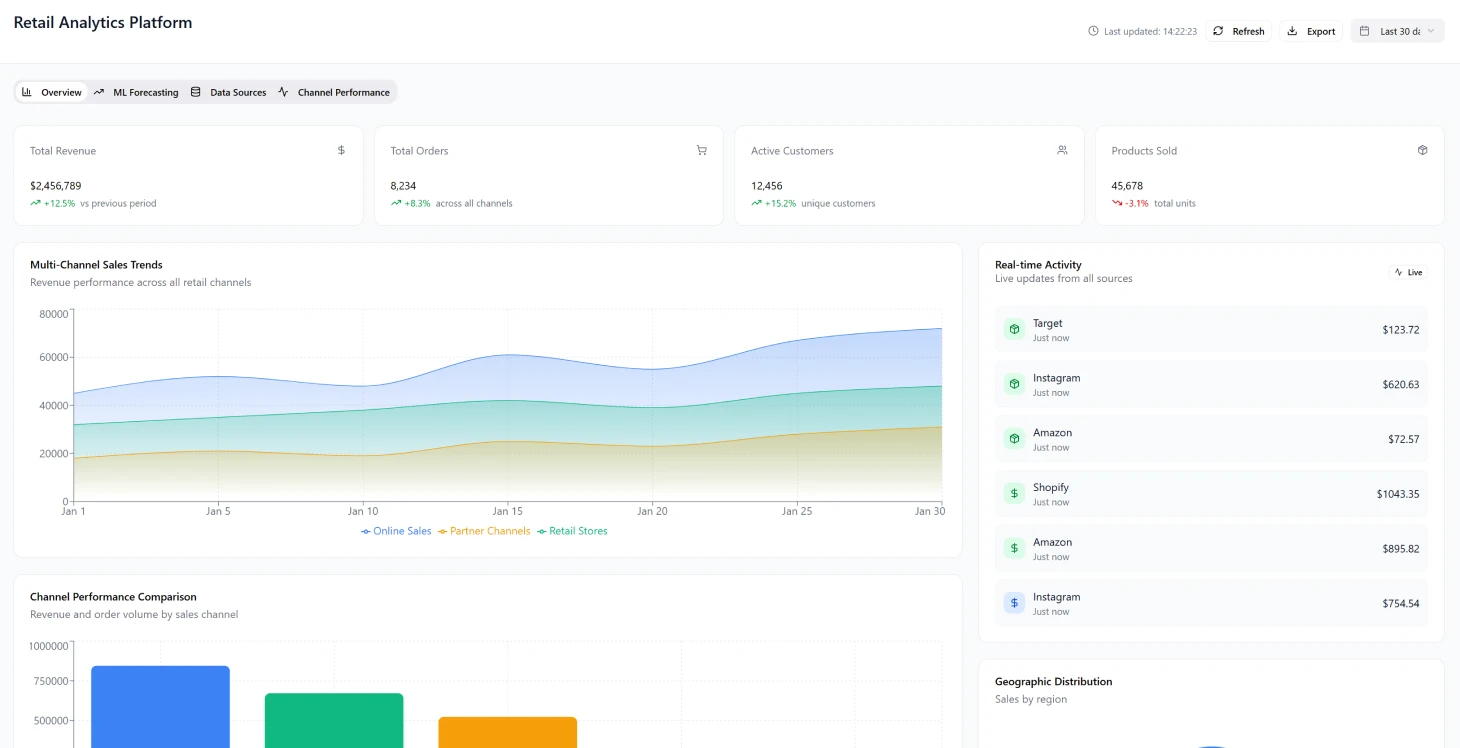The width and height of the screenshot is (1460, 748).
Task: Click the package icon on Products Sold card
Action: point(1422,150)
